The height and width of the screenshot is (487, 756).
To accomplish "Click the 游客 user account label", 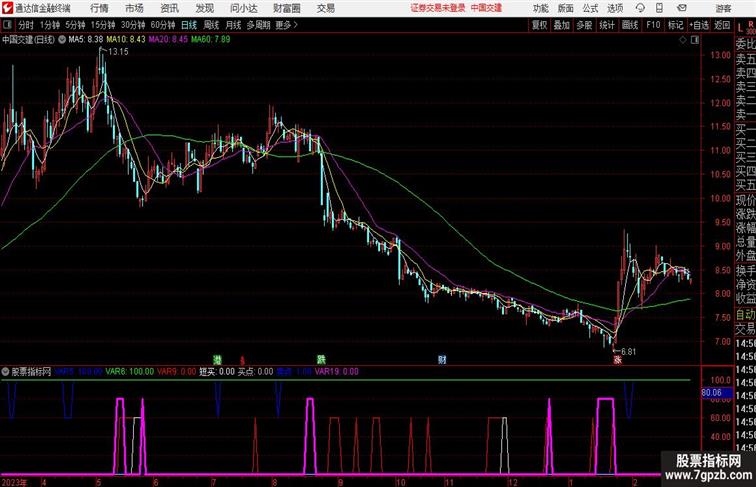I will [723, 8].
